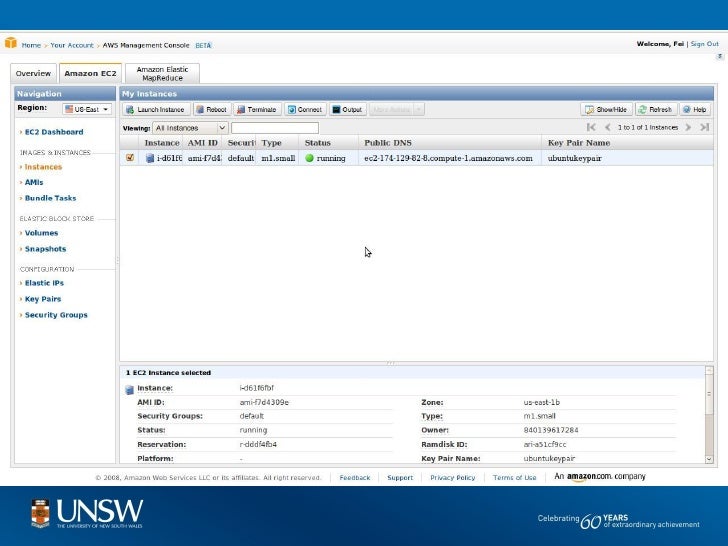Open Snapshots in the navigation panel
Screen dimensions: 728x546
coord(45,249)
